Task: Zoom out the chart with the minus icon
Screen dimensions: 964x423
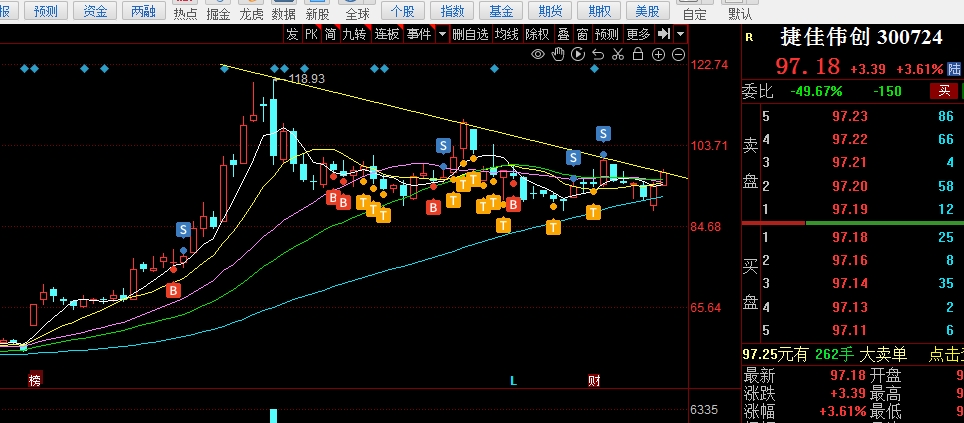Action: (679, 55)
